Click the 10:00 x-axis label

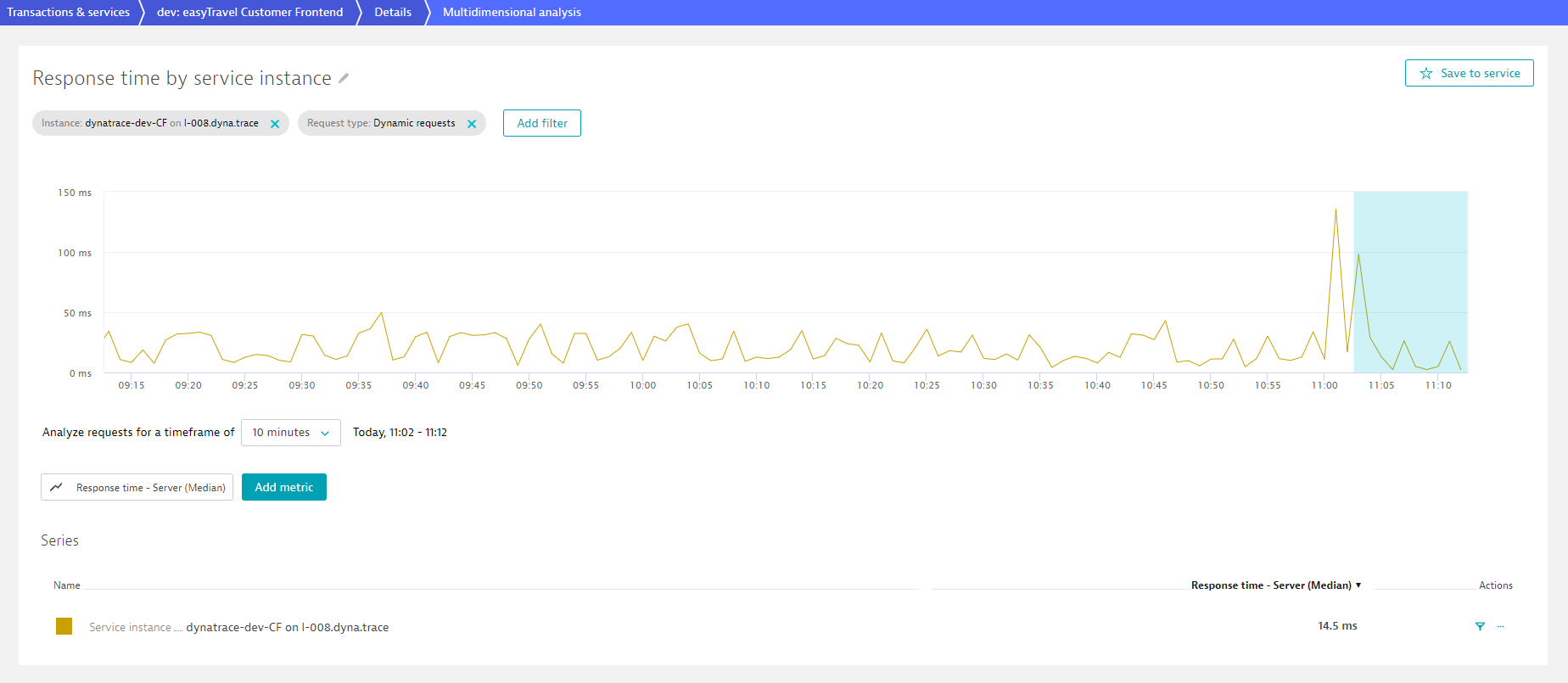pyautogui.click(x=642, y=385)
